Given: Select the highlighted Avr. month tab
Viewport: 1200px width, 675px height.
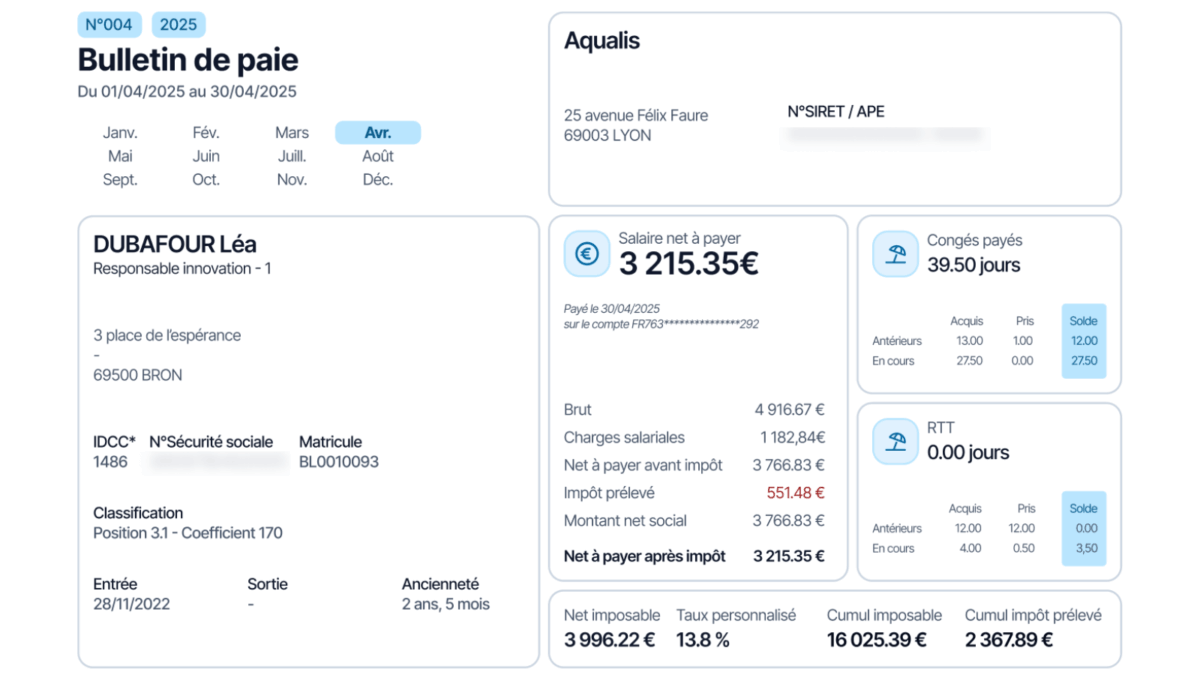Looking at the screenshot, I should 378,133.
